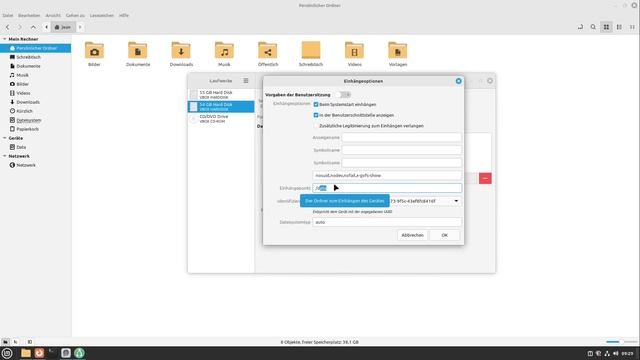The height and width of the screenshot is (360, 640).
Task: Click the mount options field with nosuid,nodev
Action: pyautogui.click(x=387, y=176)
